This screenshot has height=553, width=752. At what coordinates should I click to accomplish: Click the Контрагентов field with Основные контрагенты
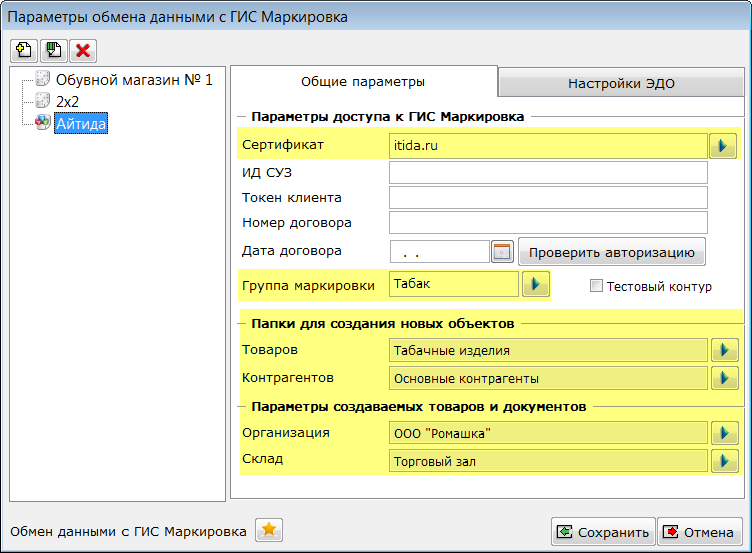click(548, 378)
